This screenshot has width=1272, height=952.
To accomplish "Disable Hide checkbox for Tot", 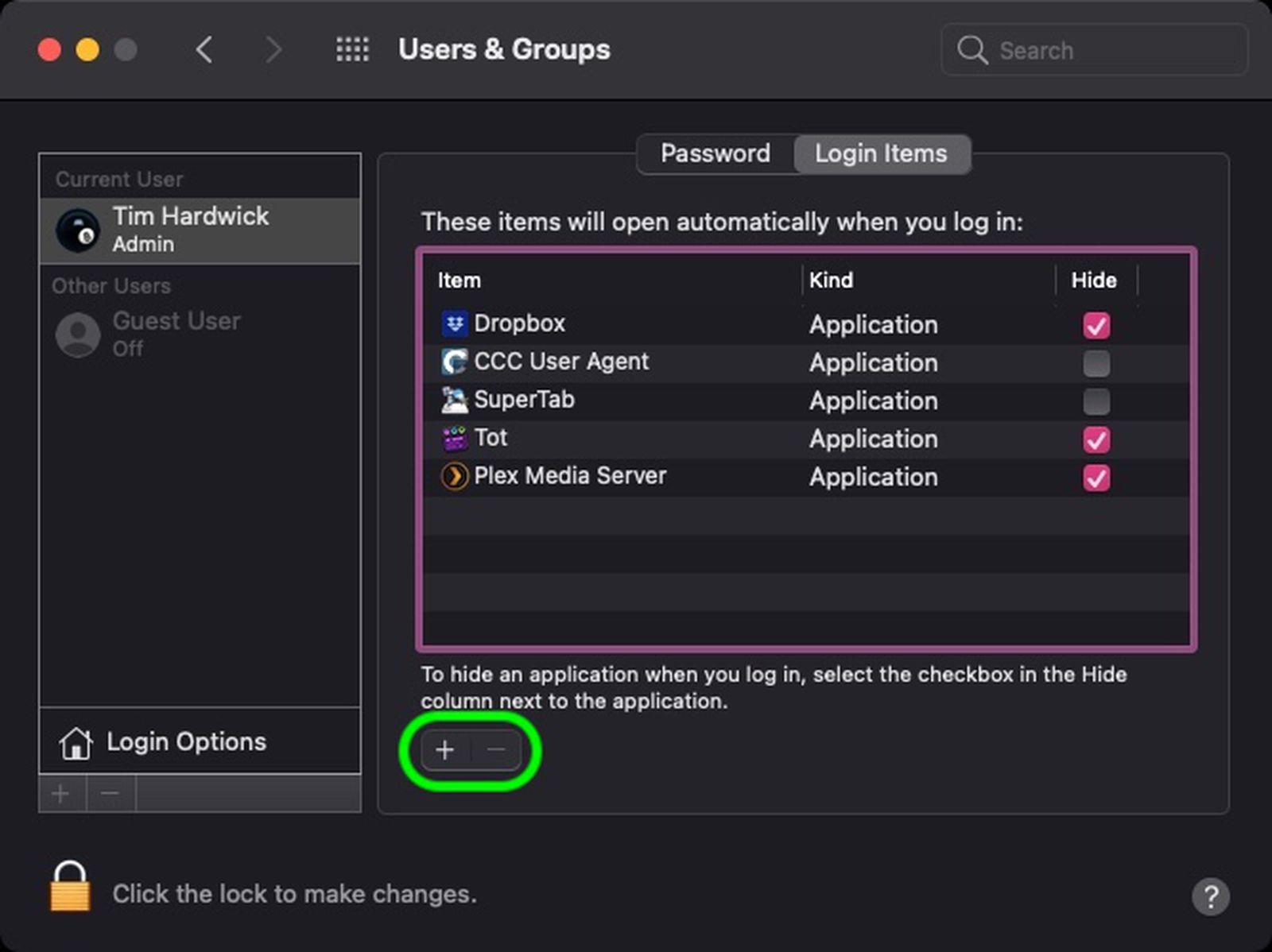I will 1096,439.
